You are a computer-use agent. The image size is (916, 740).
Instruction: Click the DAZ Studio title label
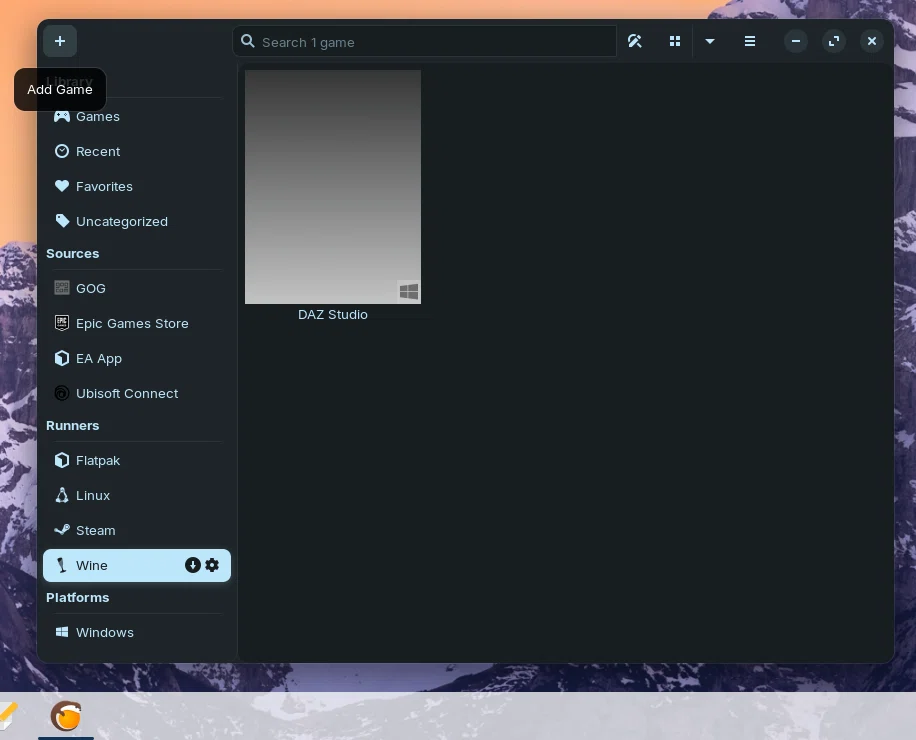point(332,314)
